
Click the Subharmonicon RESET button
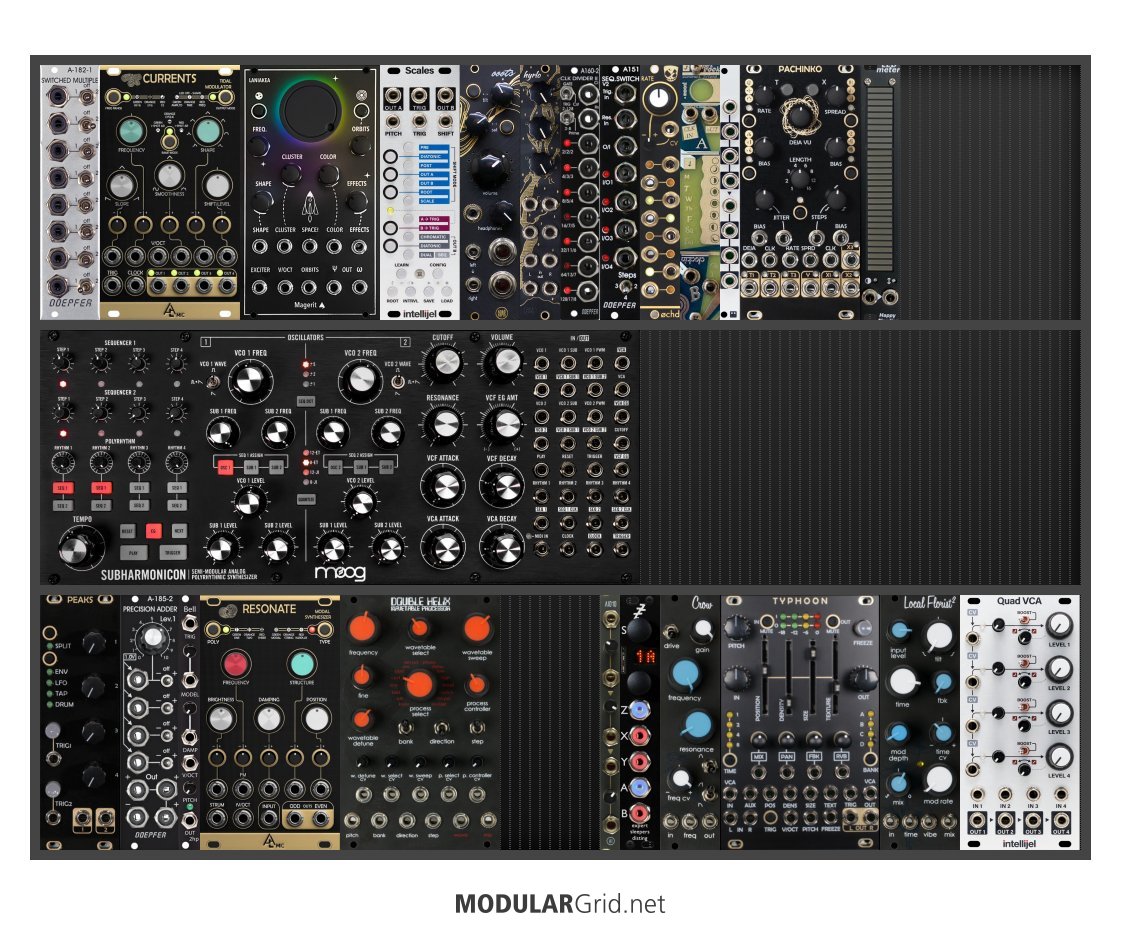pos(127,530)
